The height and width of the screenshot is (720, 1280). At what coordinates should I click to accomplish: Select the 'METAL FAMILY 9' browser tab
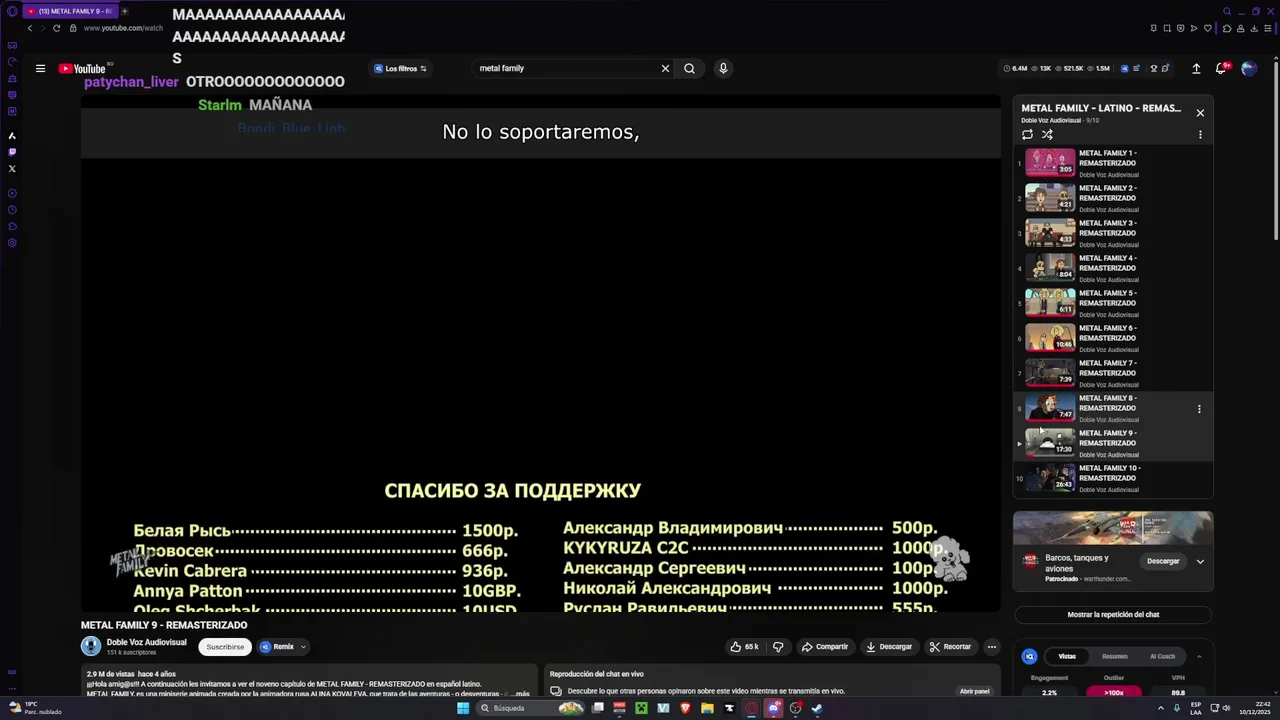click(70, 11)
